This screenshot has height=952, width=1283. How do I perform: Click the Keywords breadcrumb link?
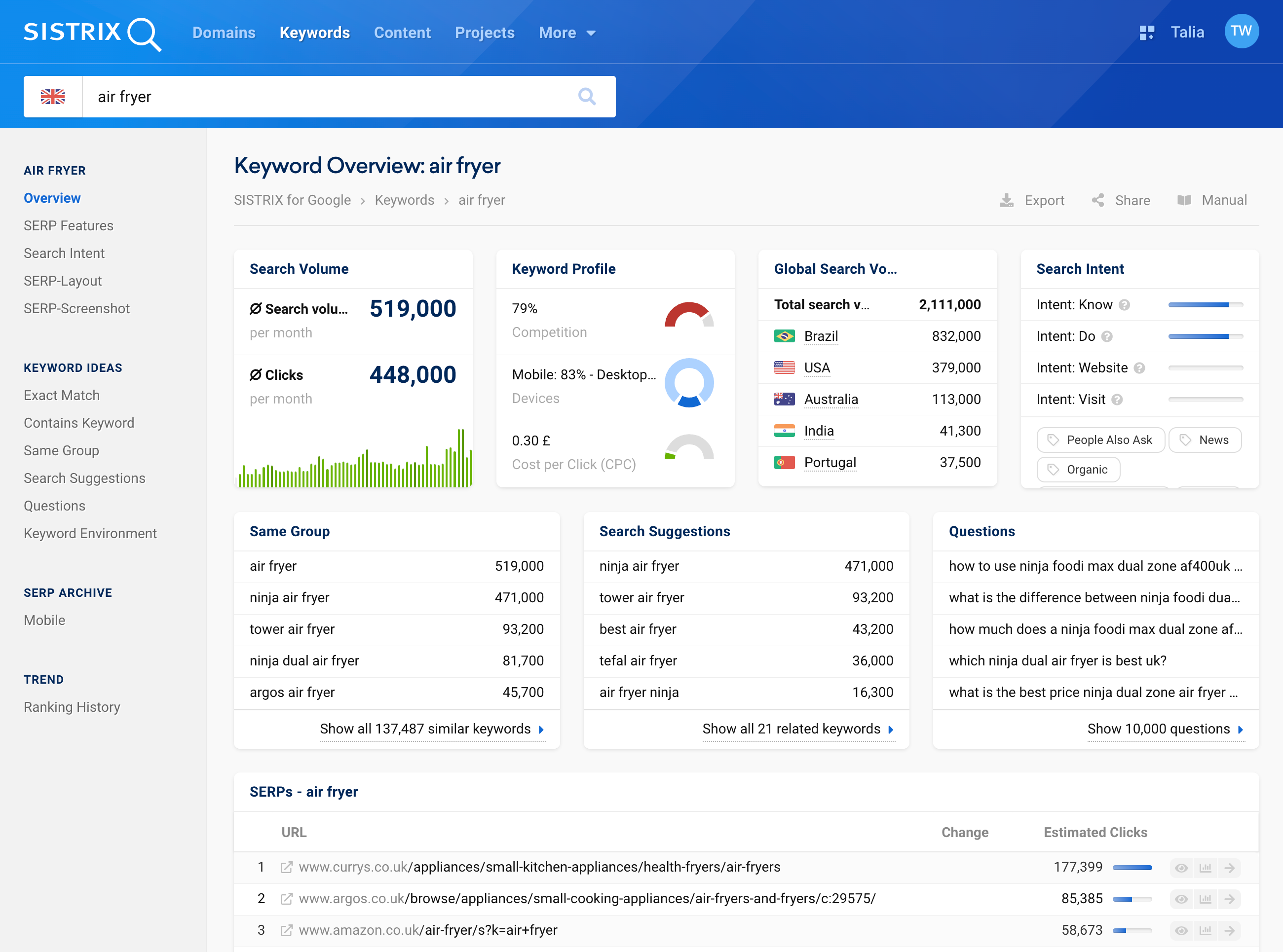(x=405, y=200)
